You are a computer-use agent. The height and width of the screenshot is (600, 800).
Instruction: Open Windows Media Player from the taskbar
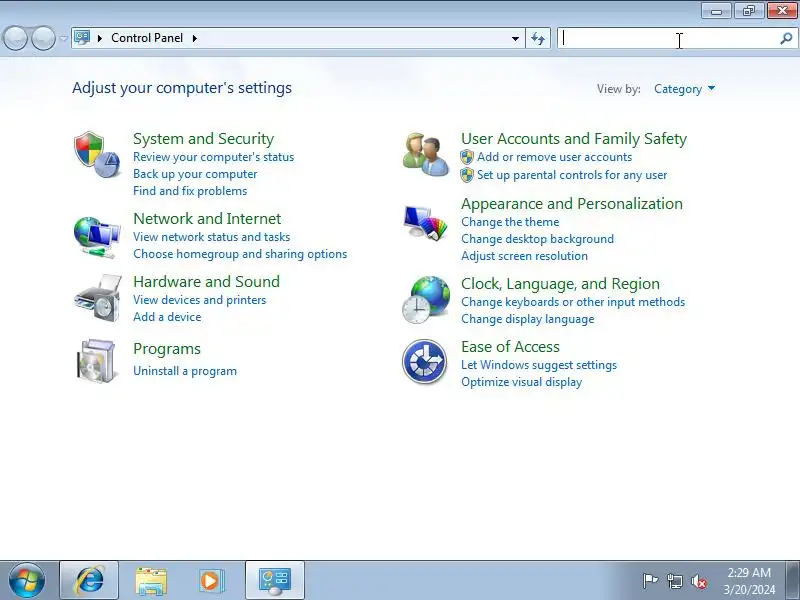(211, 581)
